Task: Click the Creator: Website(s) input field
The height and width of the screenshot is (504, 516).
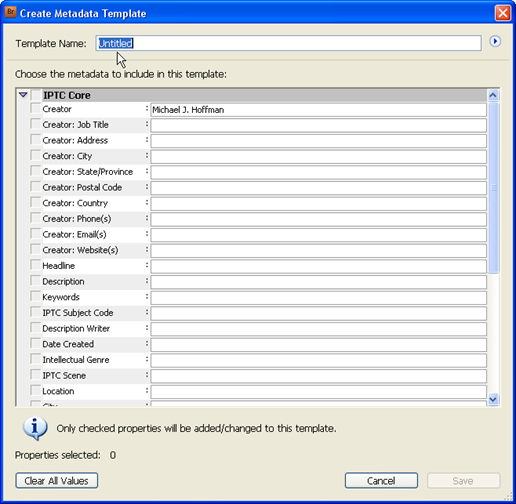Action: [318, 251]
